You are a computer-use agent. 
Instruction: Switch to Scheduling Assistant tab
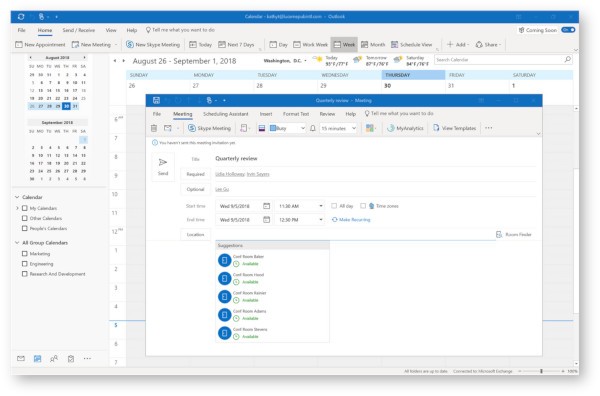(x=225, y=114)
